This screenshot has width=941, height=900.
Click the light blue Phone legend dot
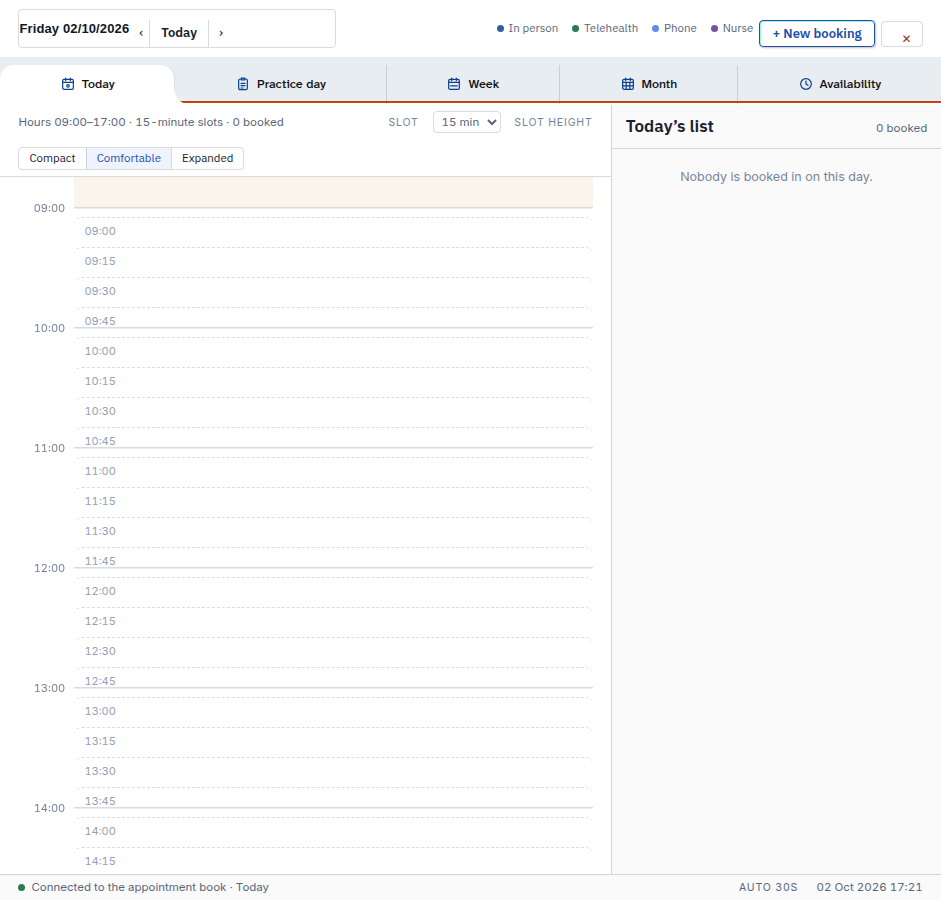pos(655,28)
